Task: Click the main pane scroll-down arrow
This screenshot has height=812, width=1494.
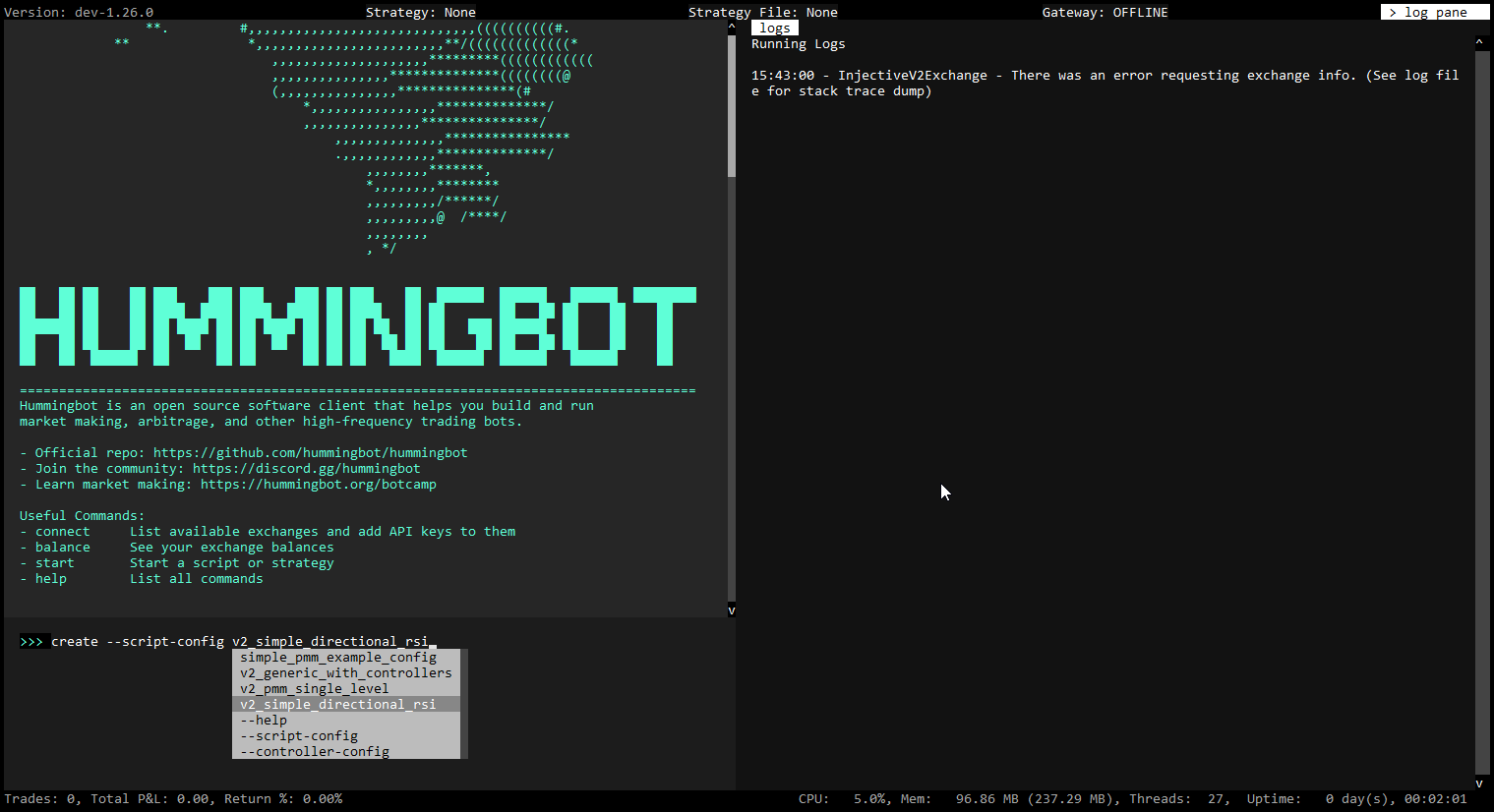Action: 731,609
